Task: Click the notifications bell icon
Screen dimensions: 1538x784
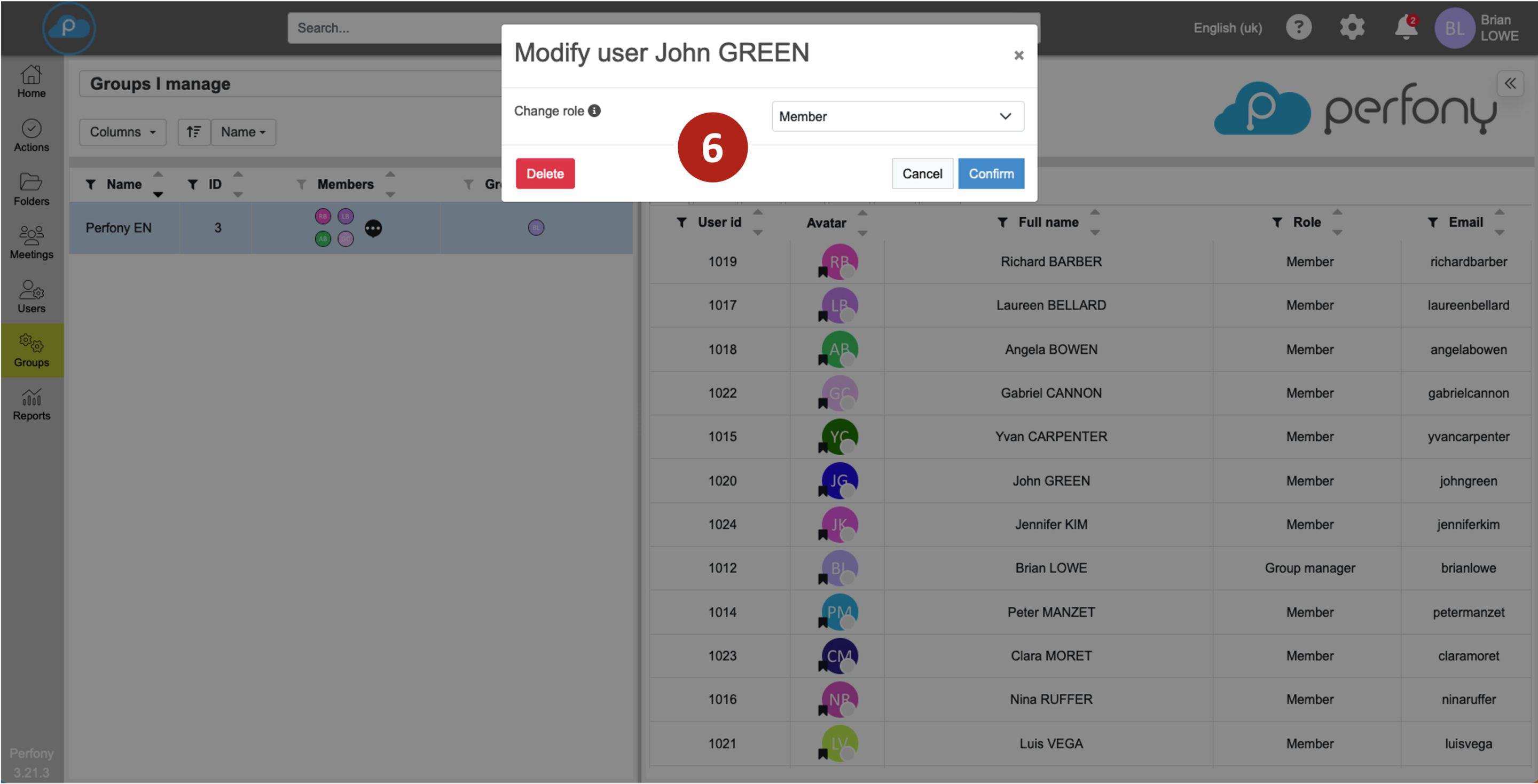Action: pyautogui.click(x=1406, y=27)
